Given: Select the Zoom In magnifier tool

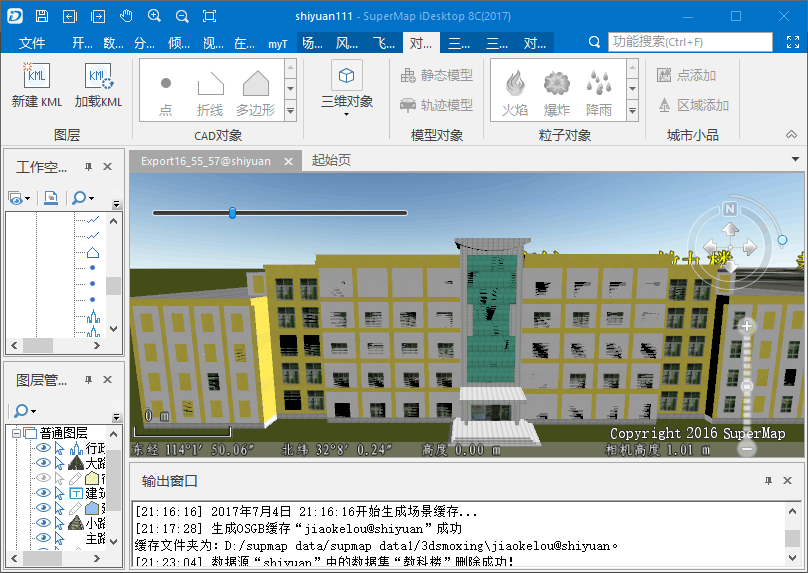Looking at the screenshot, I should point(154,16).
